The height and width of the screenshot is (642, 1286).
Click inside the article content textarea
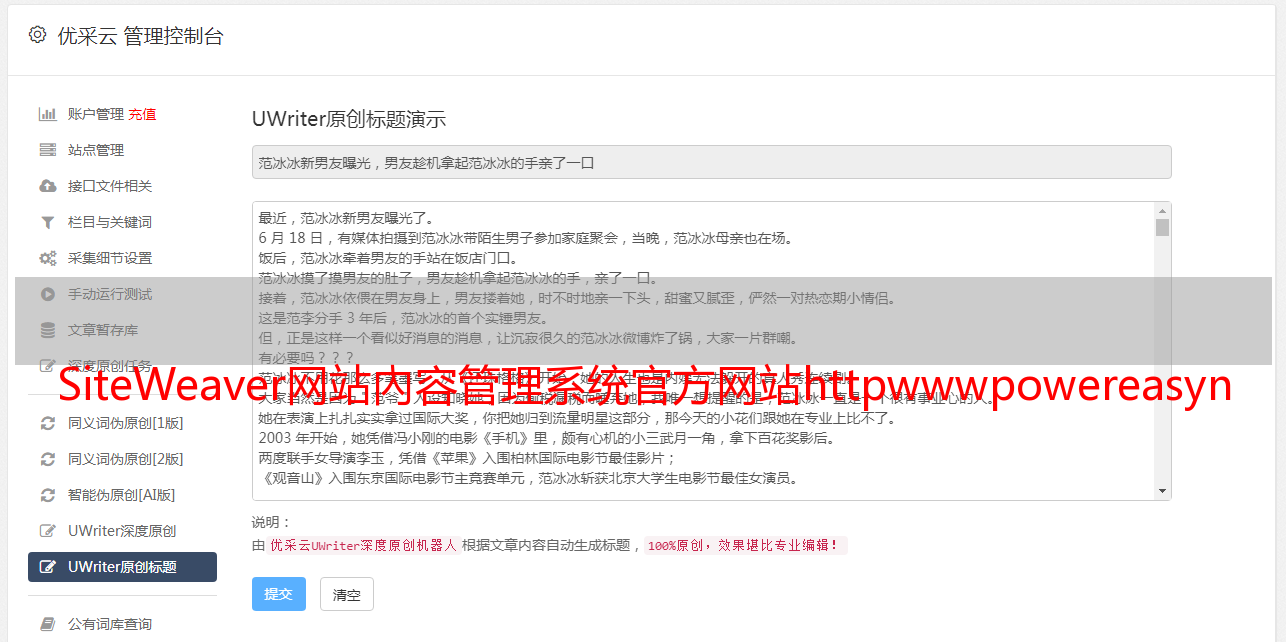coord(703,351)
